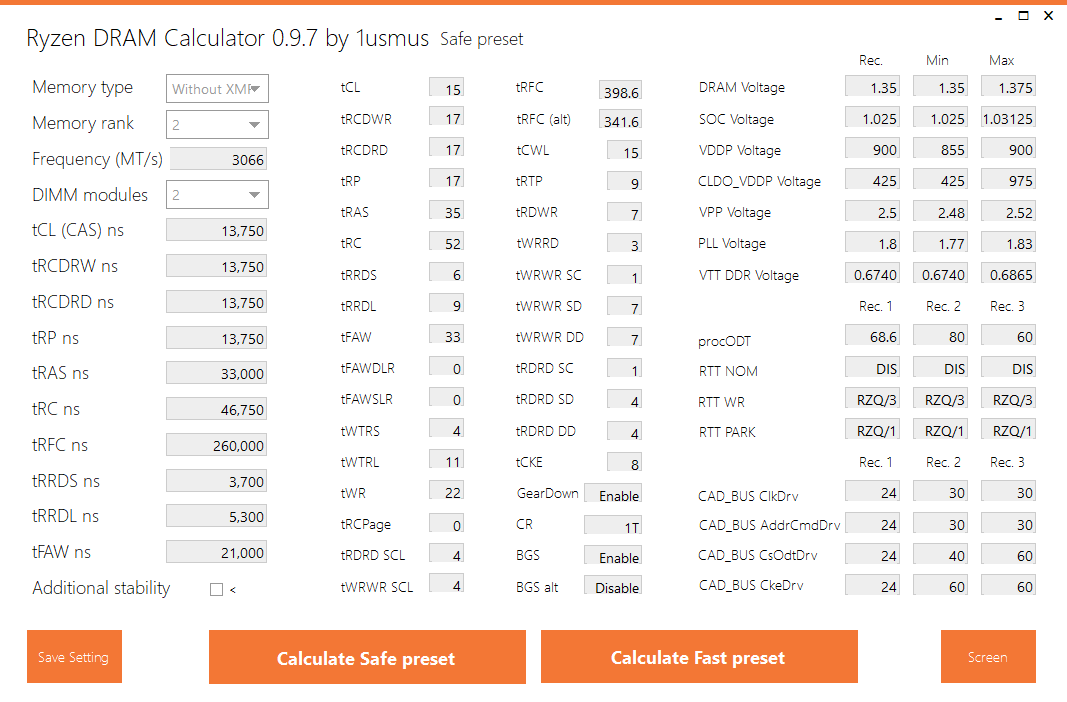This screenshot has width=1067, height=702.
Task: Select the tRP ns input field
Action: [x=216, y=338]
